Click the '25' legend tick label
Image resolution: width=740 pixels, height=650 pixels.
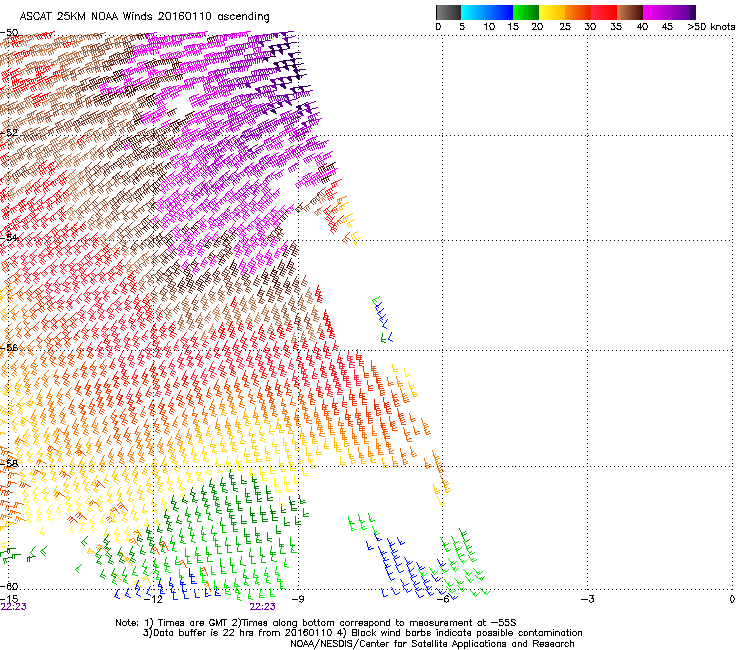point(565,27)
